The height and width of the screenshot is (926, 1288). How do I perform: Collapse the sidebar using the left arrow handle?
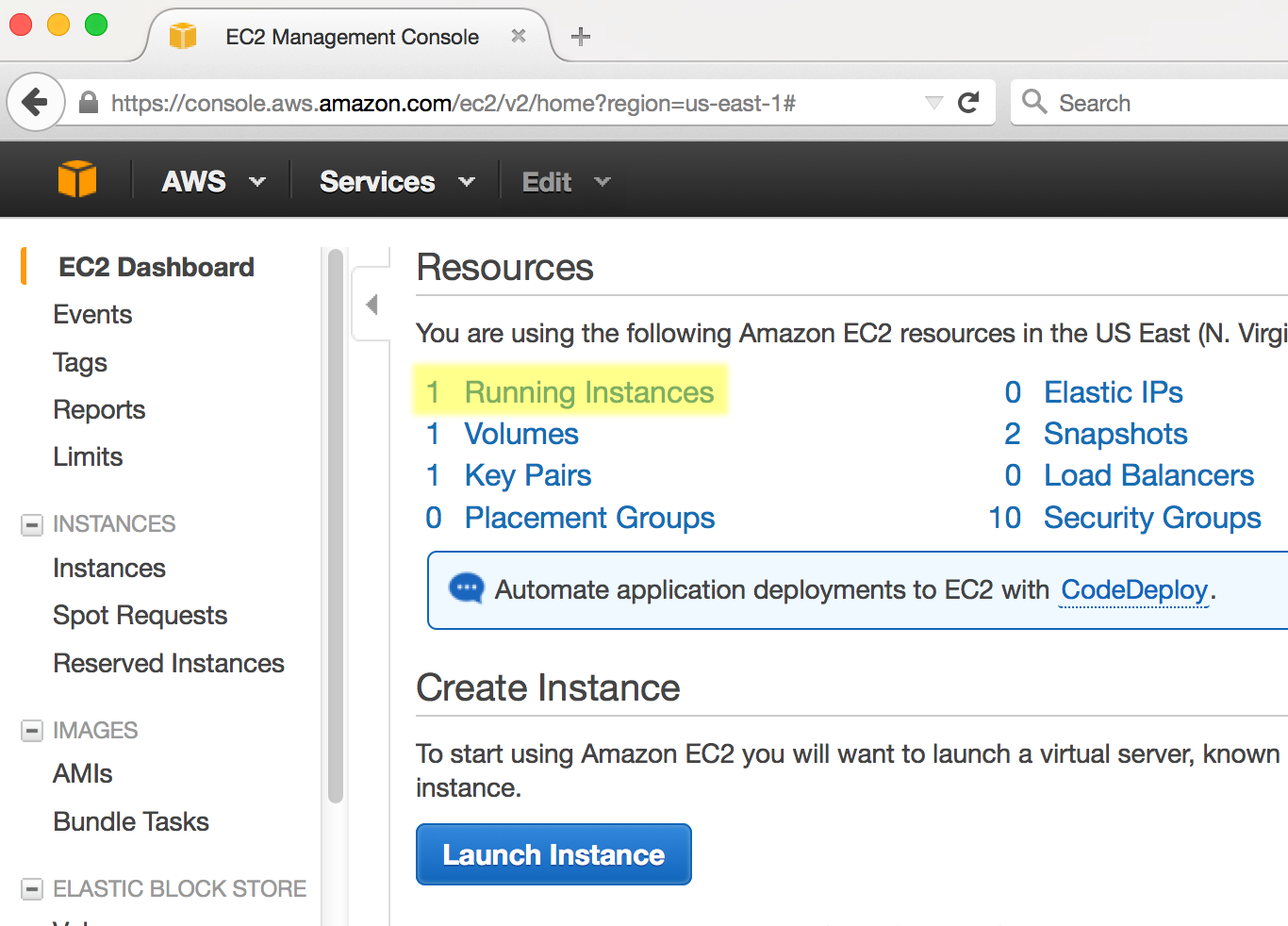(372, 305)
